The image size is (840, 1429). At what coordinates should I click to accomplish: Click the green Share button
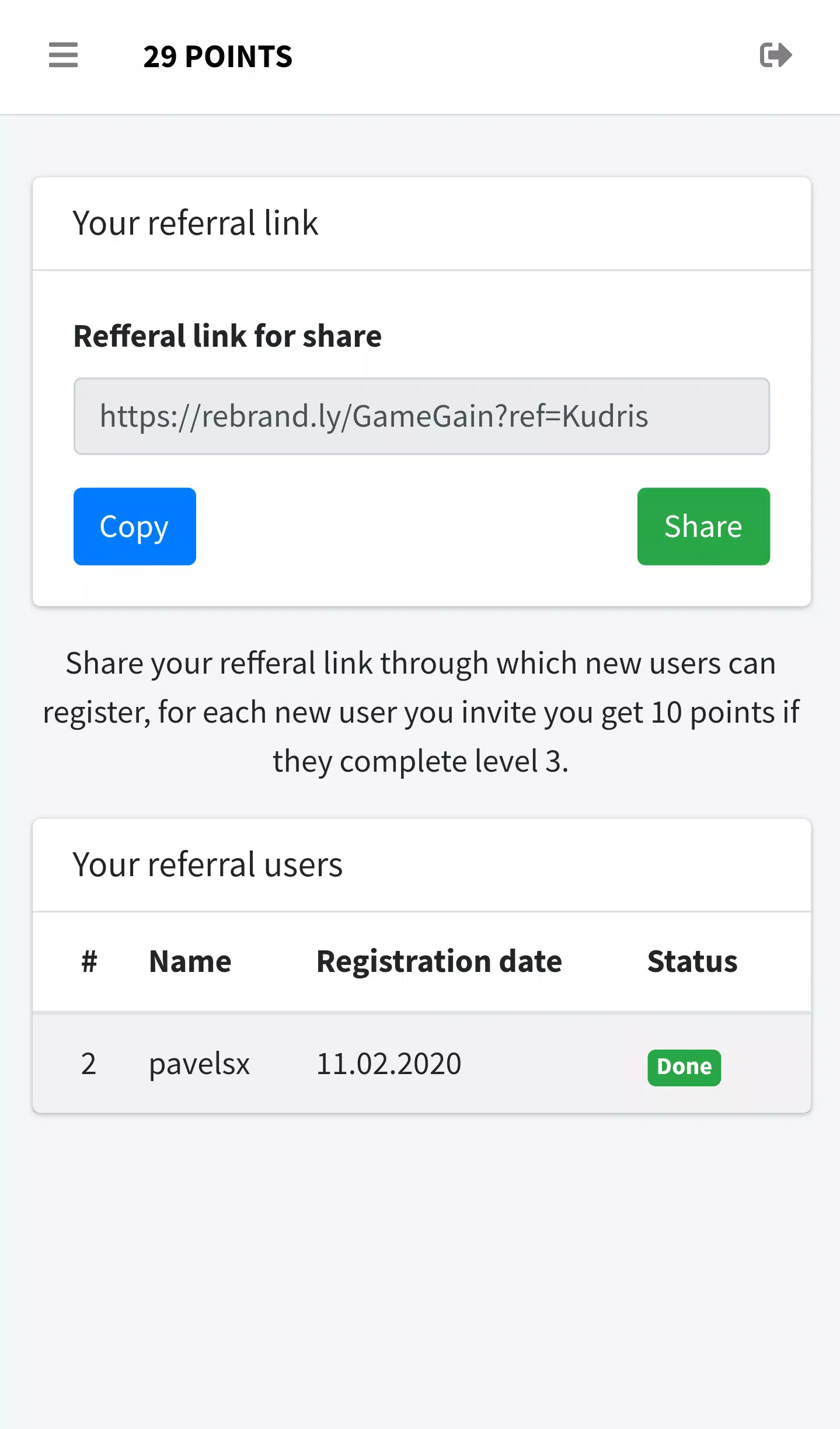tap(703, 526)
